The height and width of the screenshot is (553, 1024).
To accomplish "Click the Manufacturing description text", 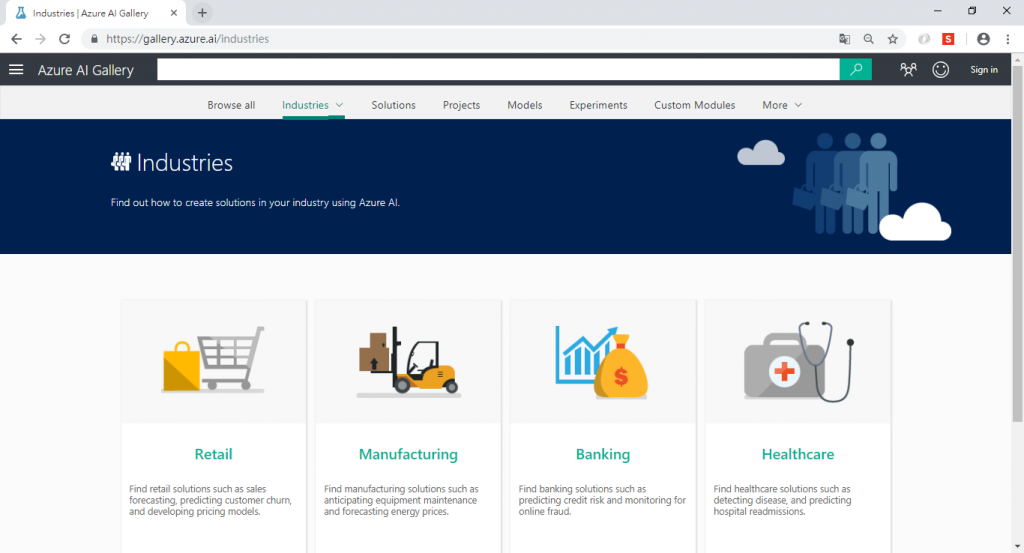I will tap(401, 500).
